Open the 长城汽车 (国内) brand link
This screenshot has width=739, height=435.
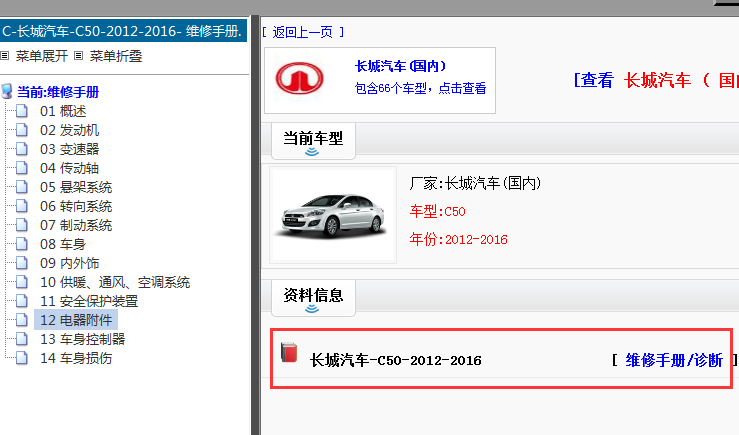[400, 66]
